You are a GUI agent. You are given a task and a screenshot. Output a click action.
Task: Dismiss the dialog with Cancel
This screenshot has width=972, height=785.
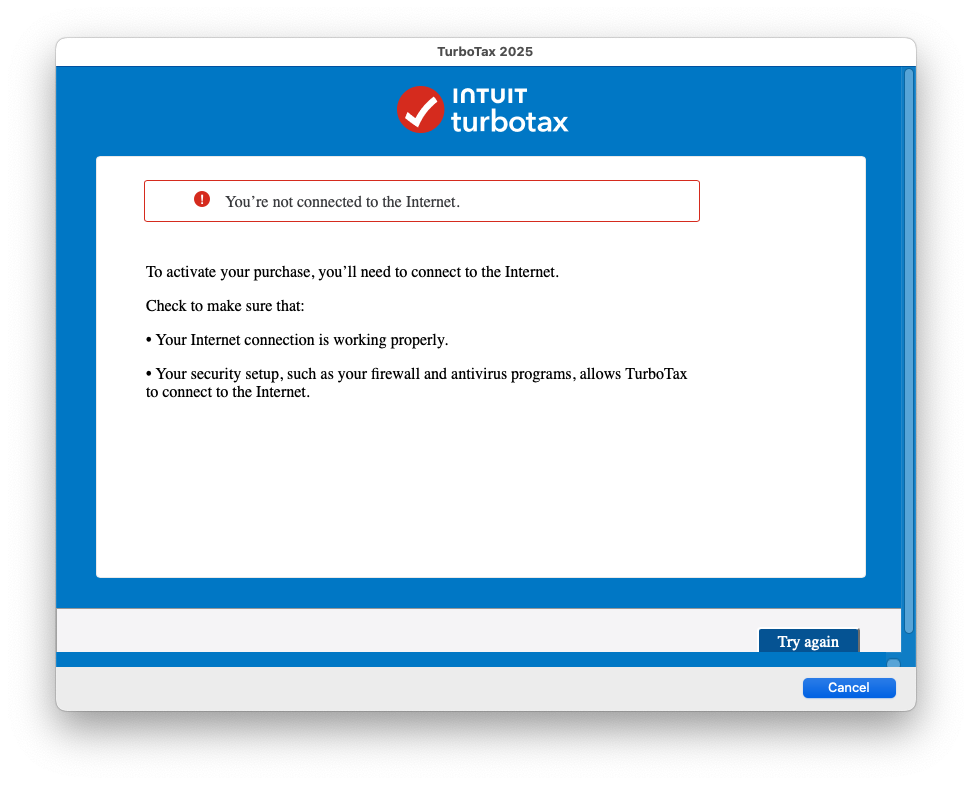click(849, 688)
